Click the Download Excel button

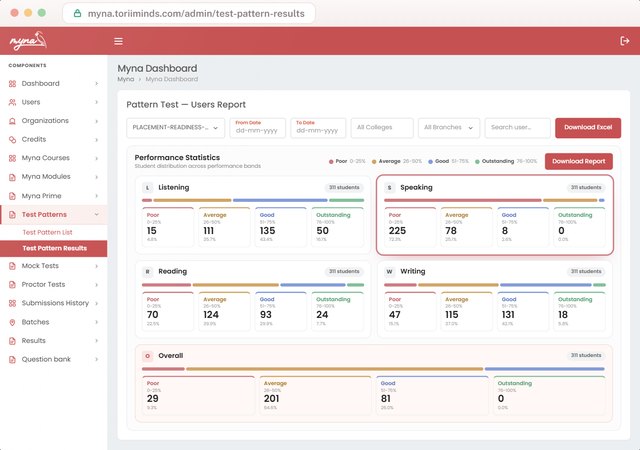[588, 128]
